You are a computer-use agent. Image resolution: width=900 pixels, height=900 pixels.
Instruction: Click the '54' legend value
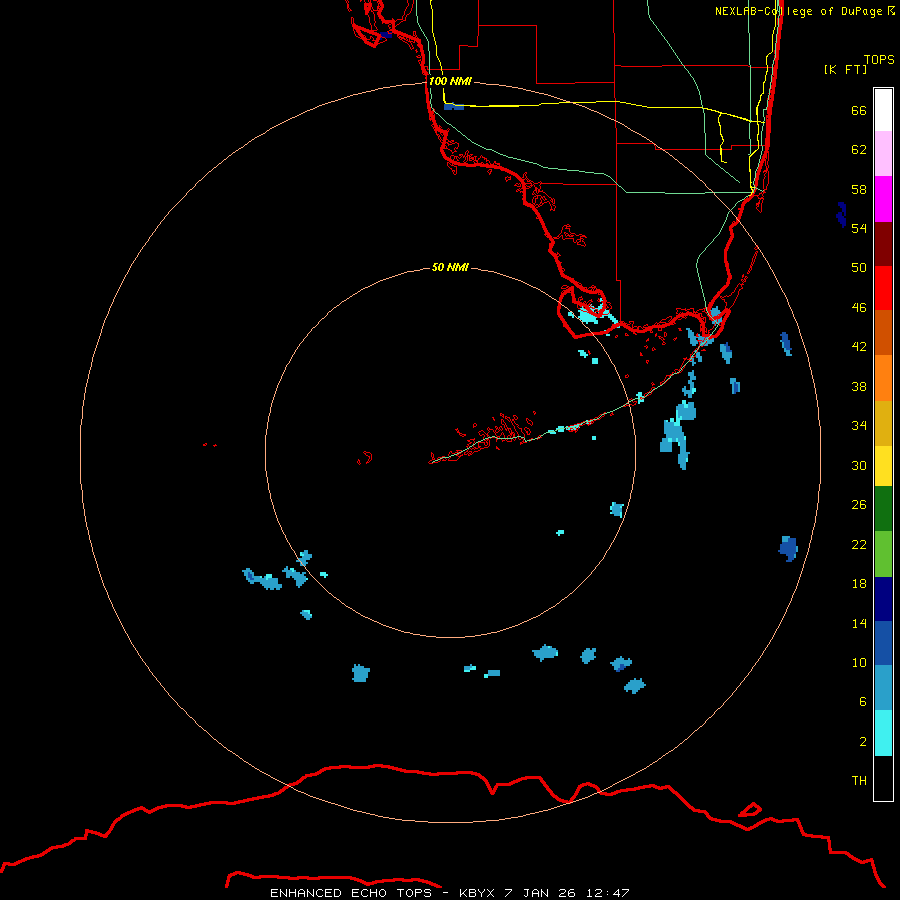[x=859, y=228]
